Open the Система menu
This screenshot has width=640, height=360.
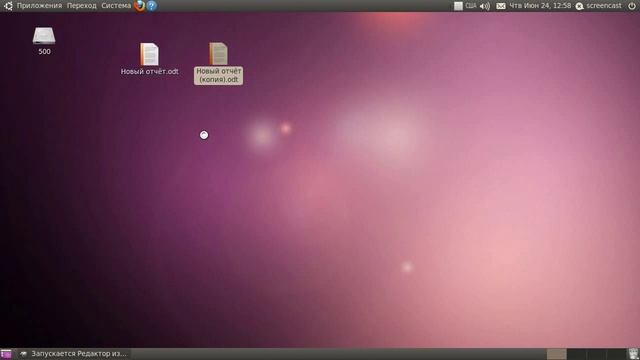pos(116,6)
